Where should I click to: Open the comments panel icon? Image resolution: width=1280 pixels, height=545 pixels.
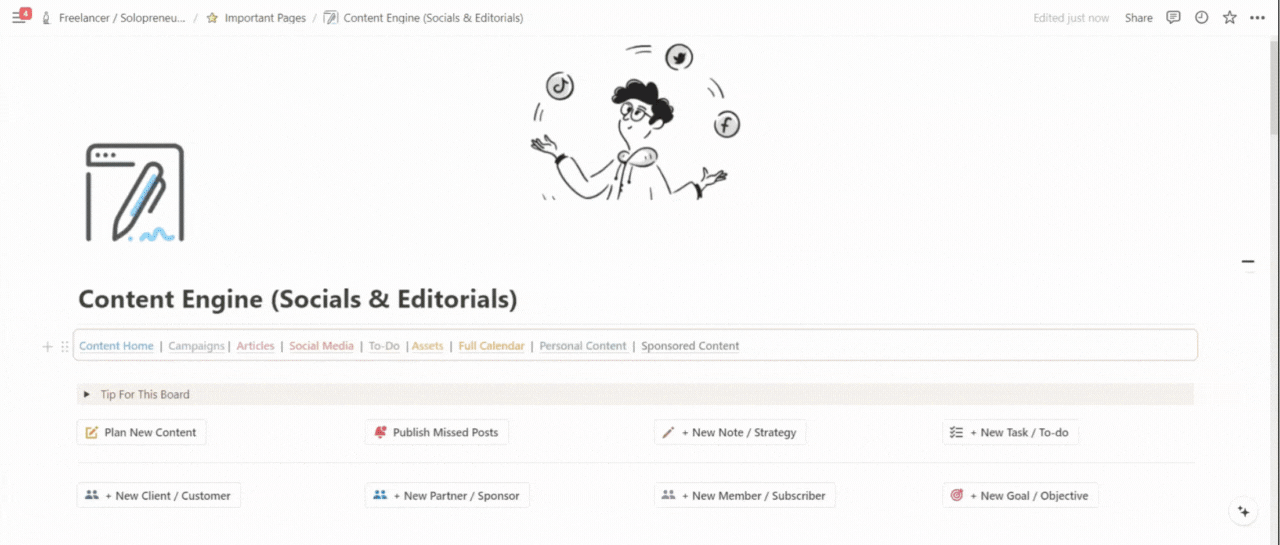pos(1174,18)
